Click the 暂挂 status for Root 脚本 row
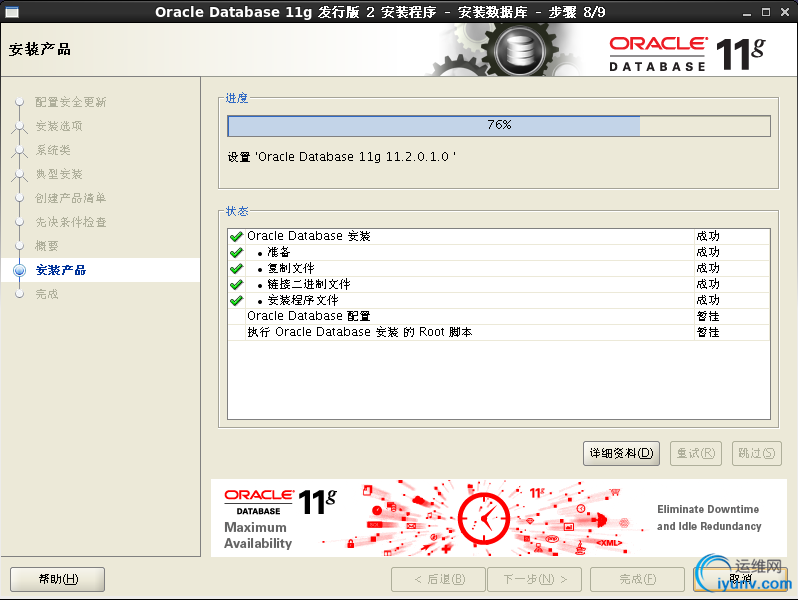This screenshot has width=798, height=600. [x=708, y=332]
